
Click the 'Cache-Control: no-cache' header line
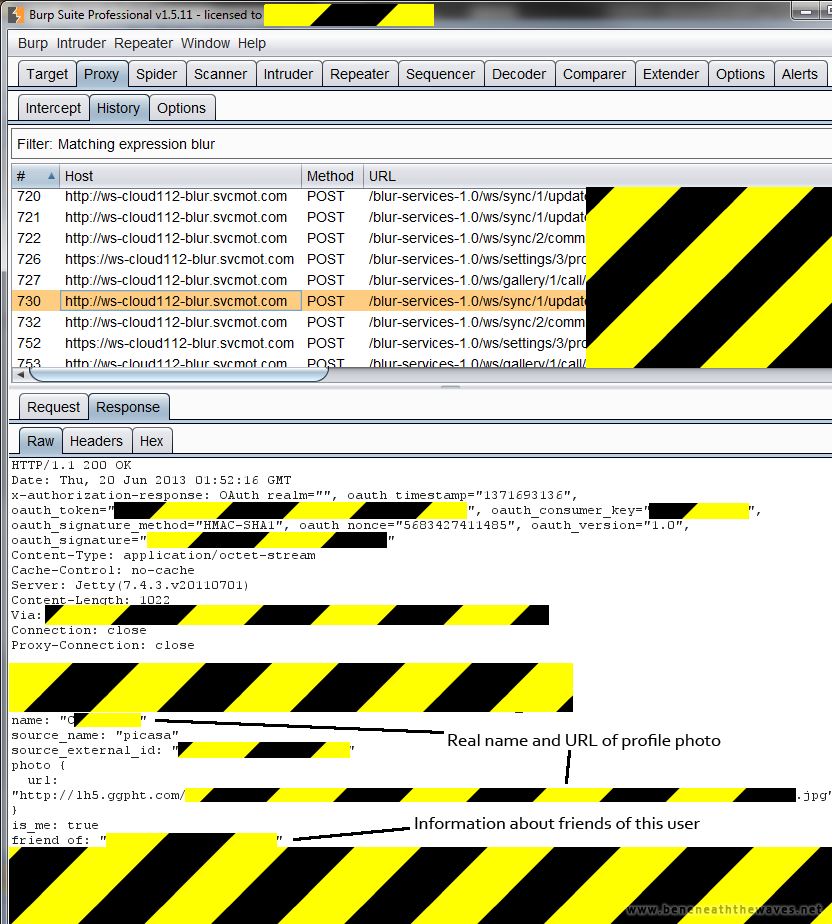103,570
